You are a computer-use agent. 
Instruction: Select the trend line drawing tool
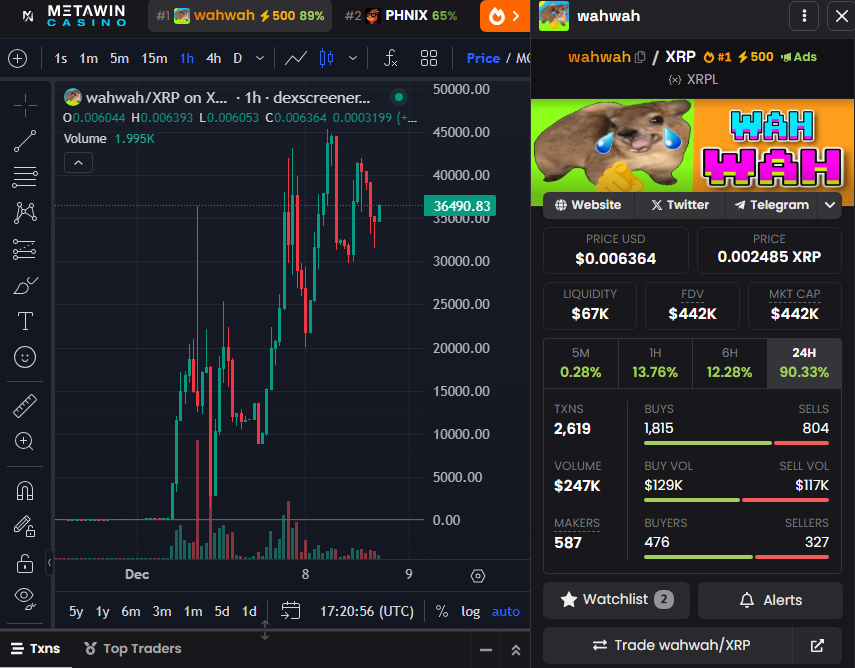25,141
